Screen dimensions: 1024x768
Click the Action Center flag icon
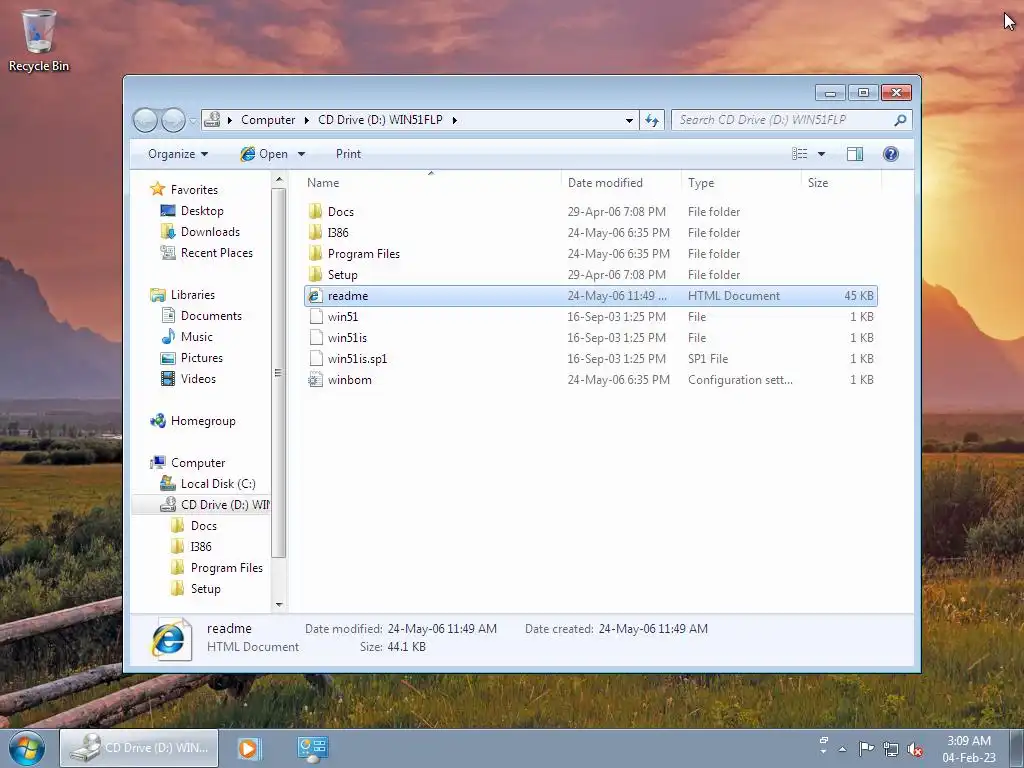tap(867, 748)
